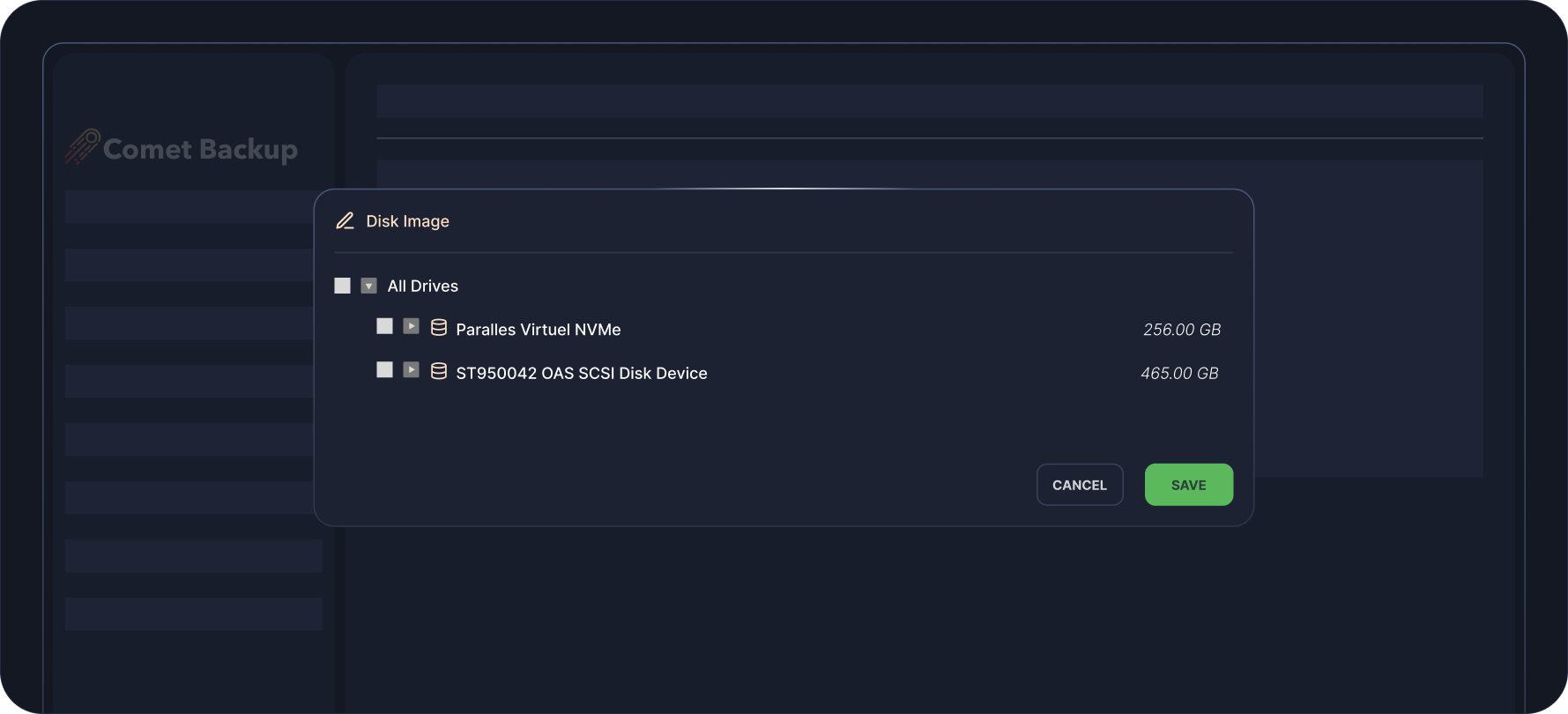Viewport: 1568px width, 714px height.
Task: Click the Disk Image dialog title
Action: (x=407, y=221)
